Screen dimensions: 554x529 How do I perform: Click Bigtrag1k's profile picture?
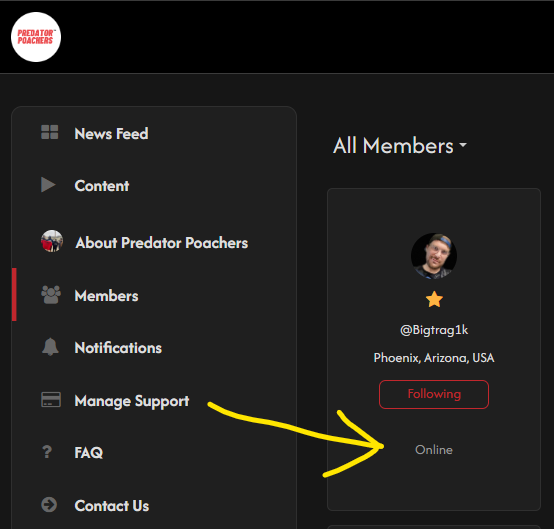tap(434, 256)
